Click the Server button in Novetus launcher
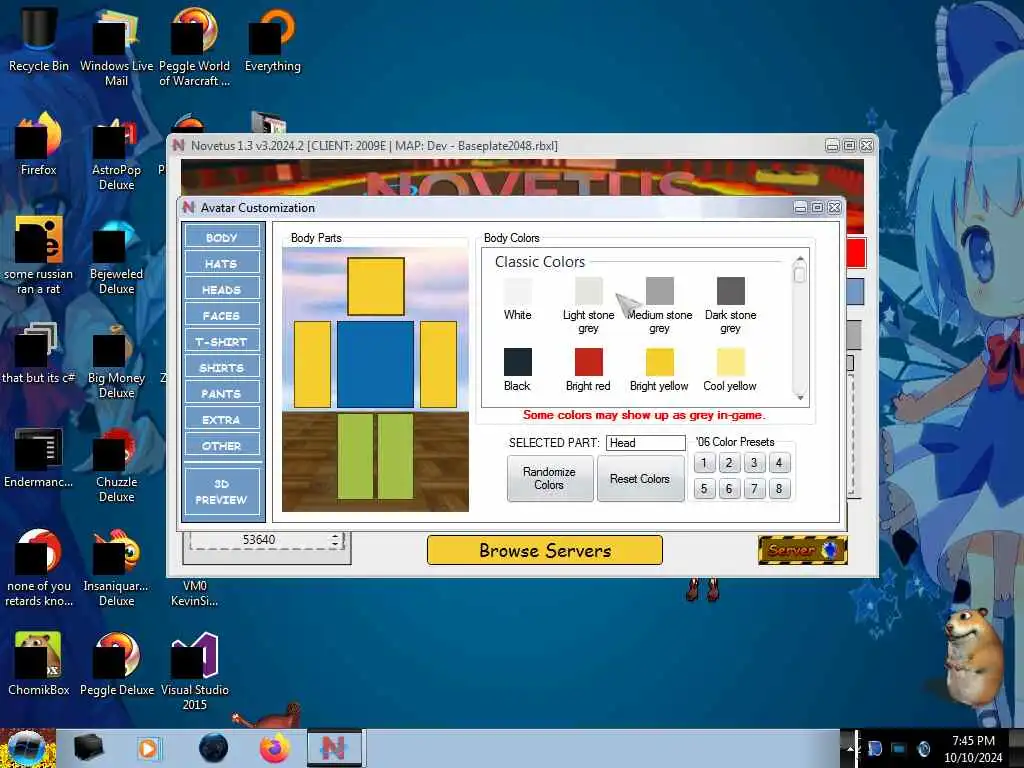This screenshot has width=1024, height=768. tap(803, 551)
